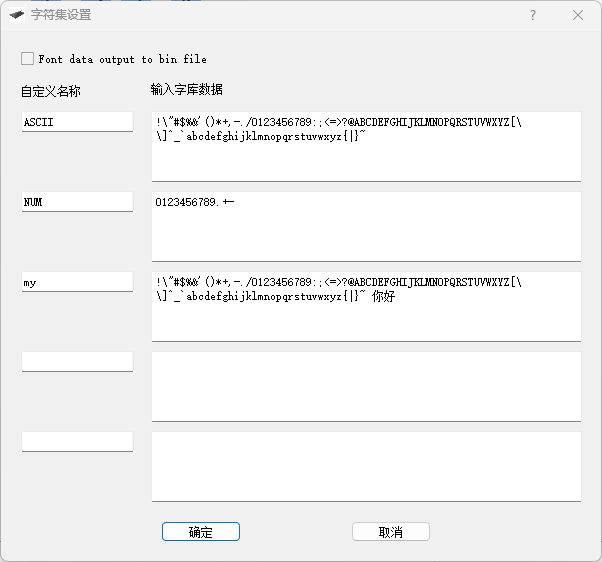Click the 你好 text in my data

pyautogui.click(x=383, y=297)
